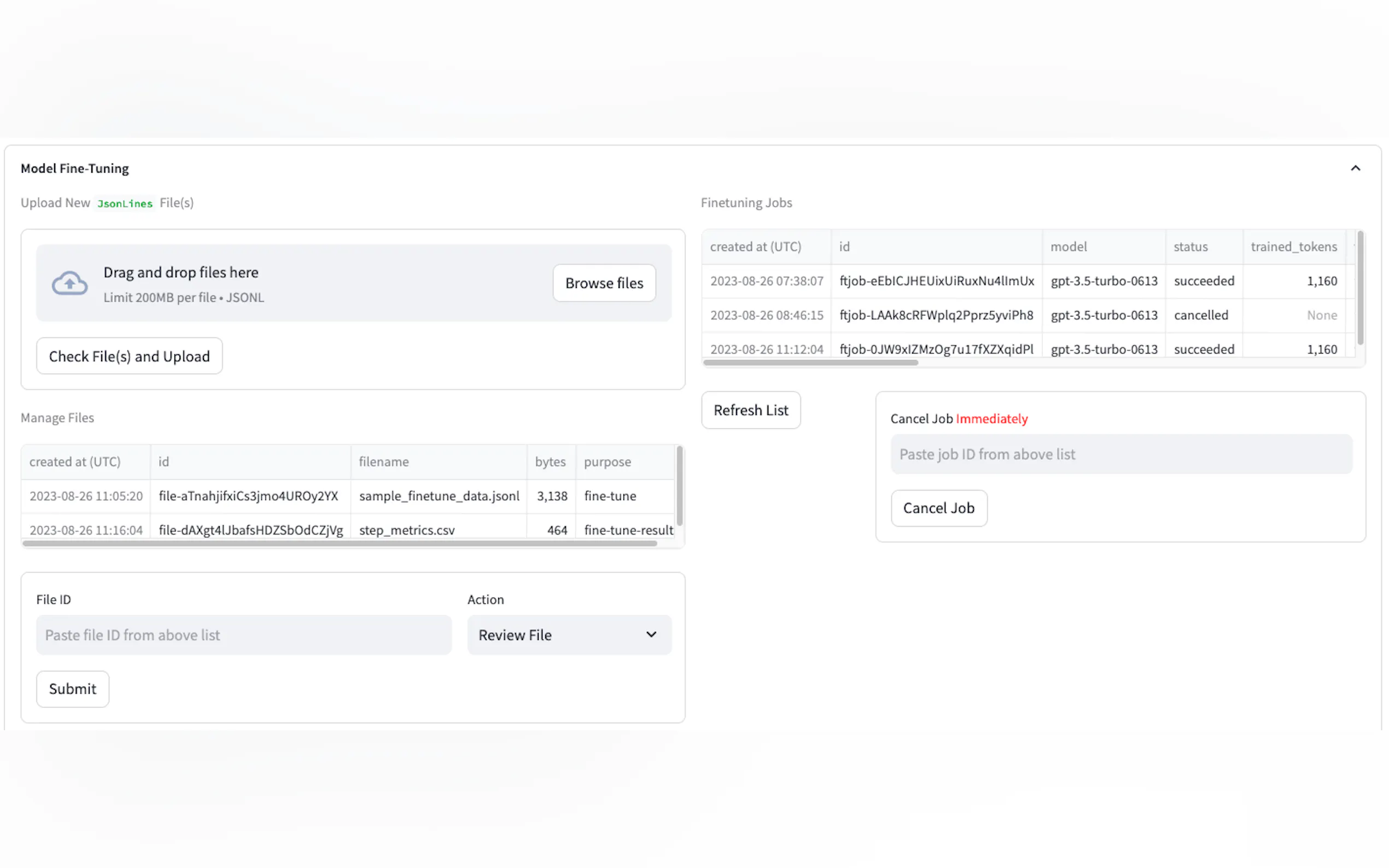Focus the File ID input field
Image resolution: width=1389 pixels, height=868 pixels.
[x=243, y=635]
